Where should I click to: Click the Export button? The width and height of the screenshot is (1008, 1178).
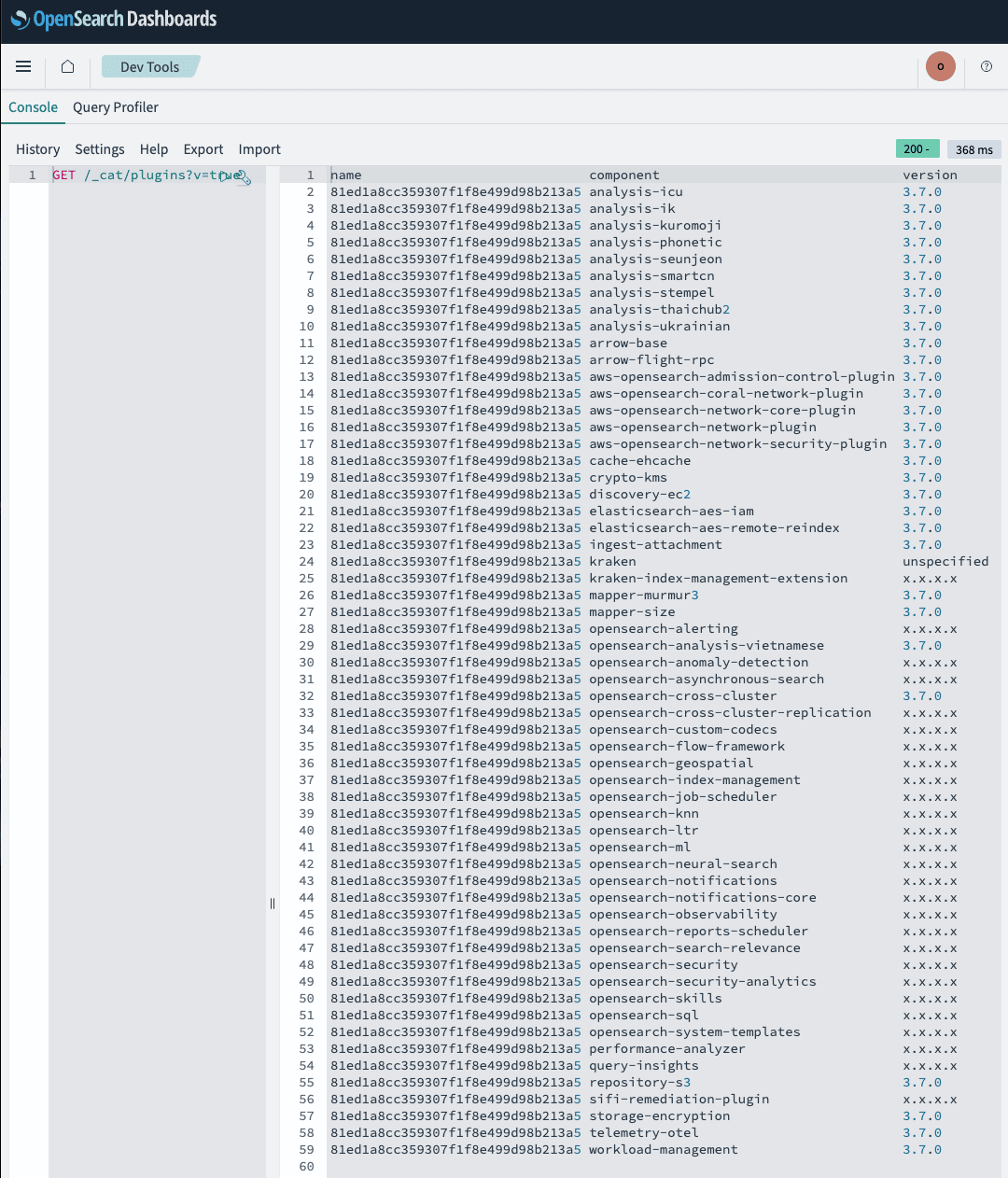coord(203,149)
